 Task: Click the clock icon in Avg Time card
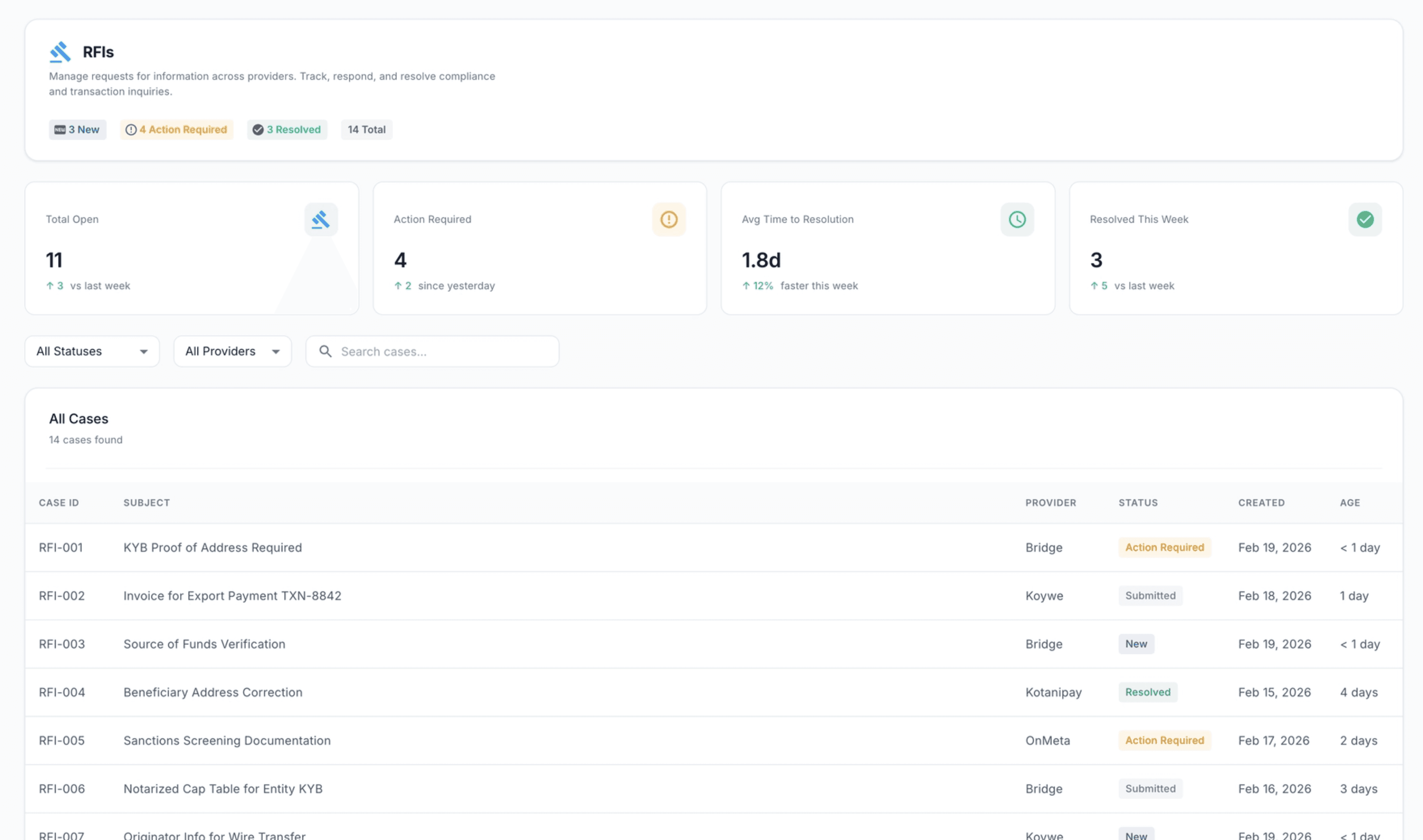[x=1016, y=219]
